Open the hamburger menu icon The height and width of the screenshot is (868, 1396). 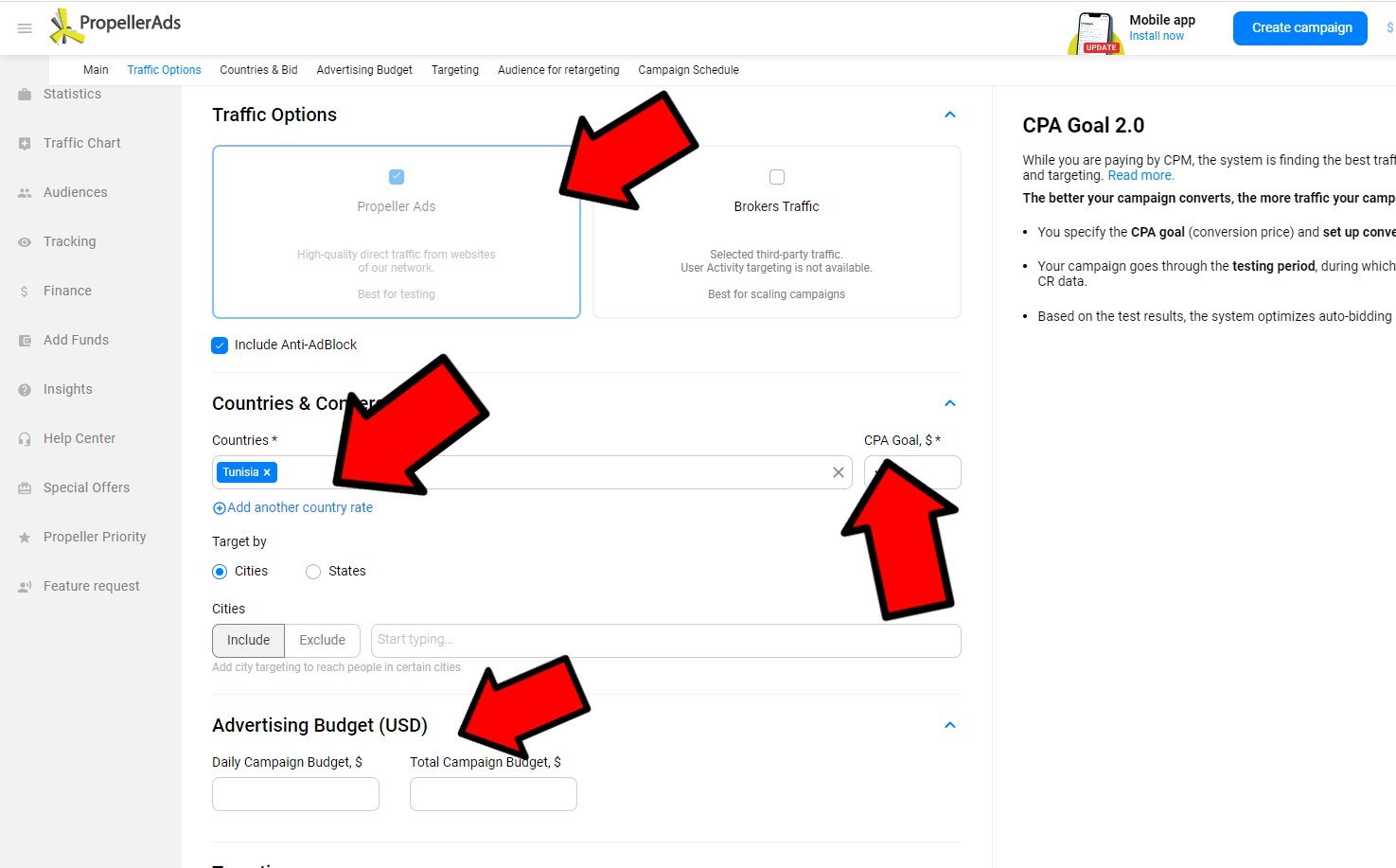point(25,28)
